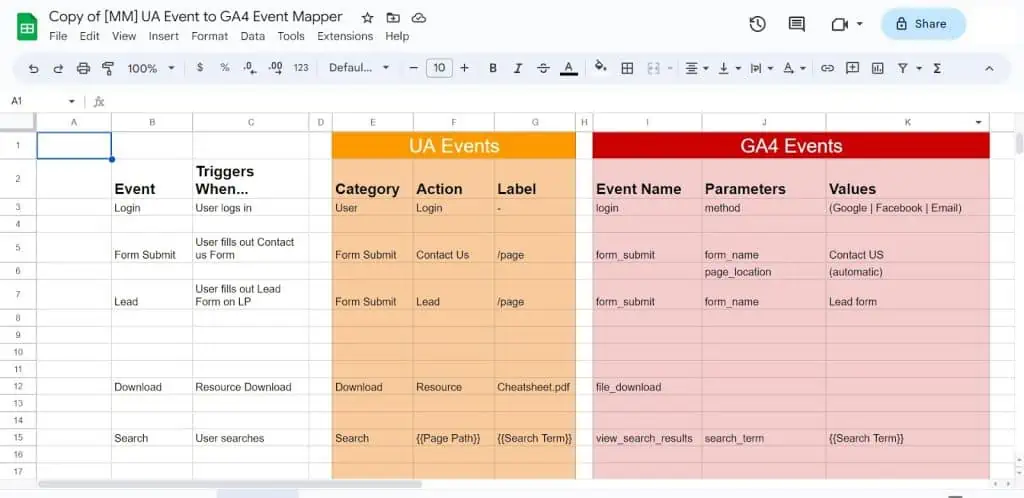Screen dimensions: 1024x498
Task: Open the font family dropdown
Action: tap(359, 68)
